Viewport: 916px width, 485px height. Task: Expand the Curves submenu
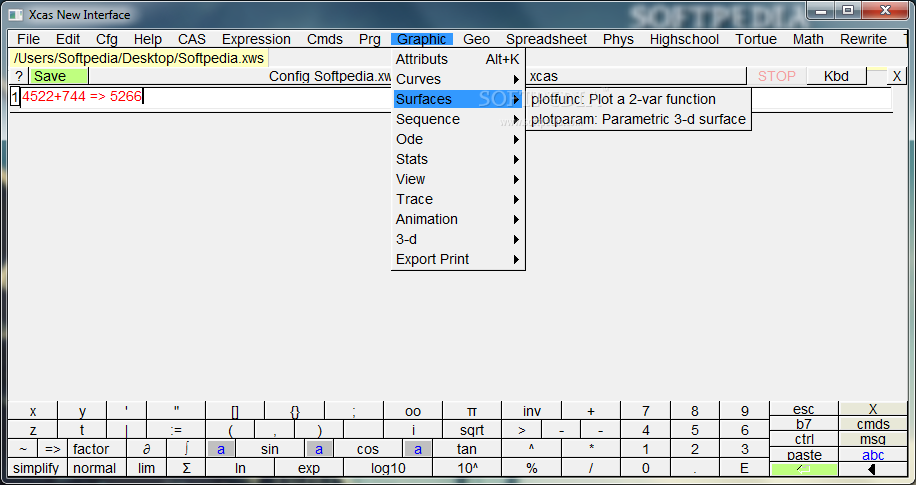coord(457,79)
